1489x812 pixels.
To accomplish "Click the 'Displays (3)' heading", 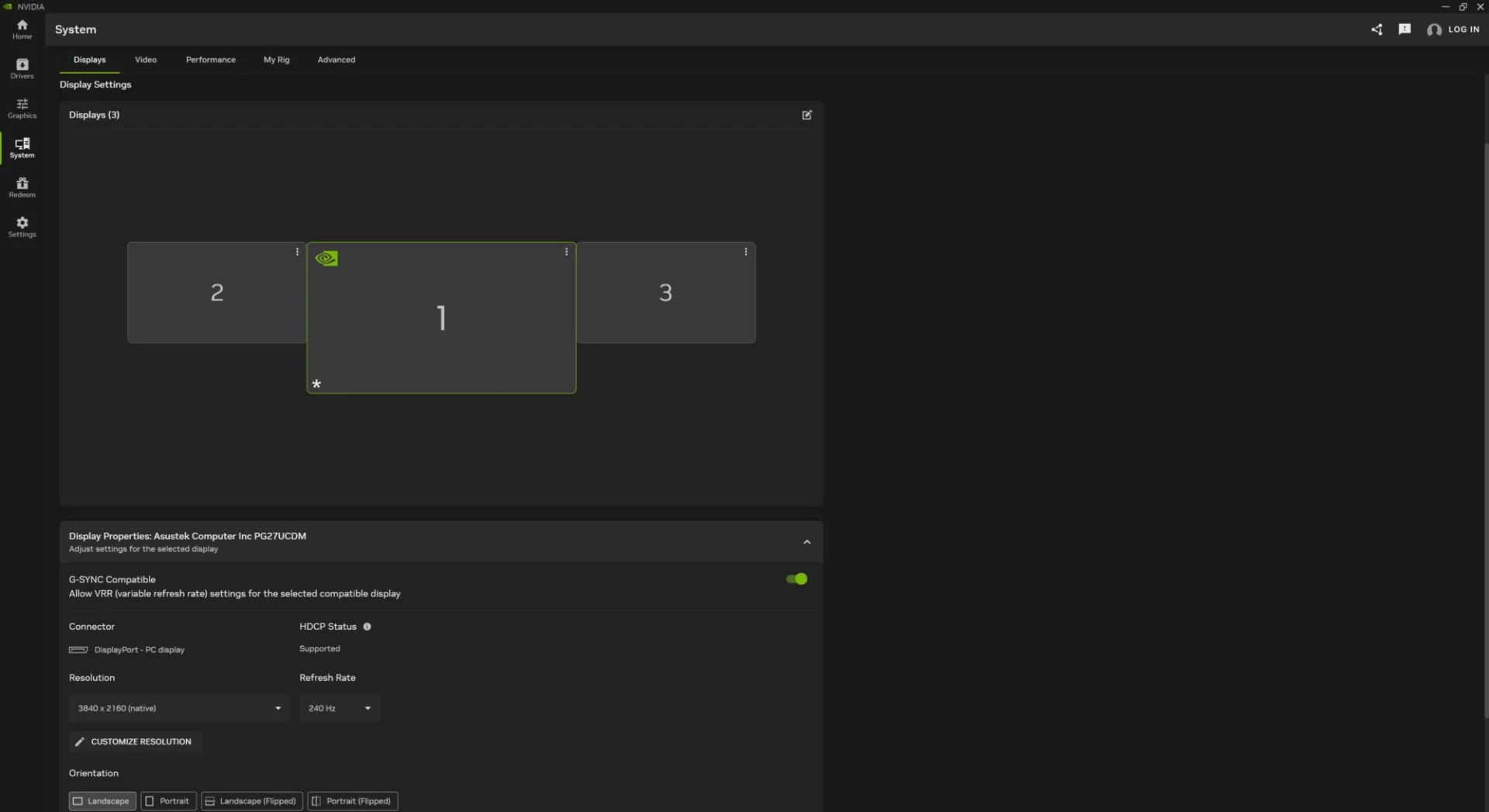I will [94, 115].
